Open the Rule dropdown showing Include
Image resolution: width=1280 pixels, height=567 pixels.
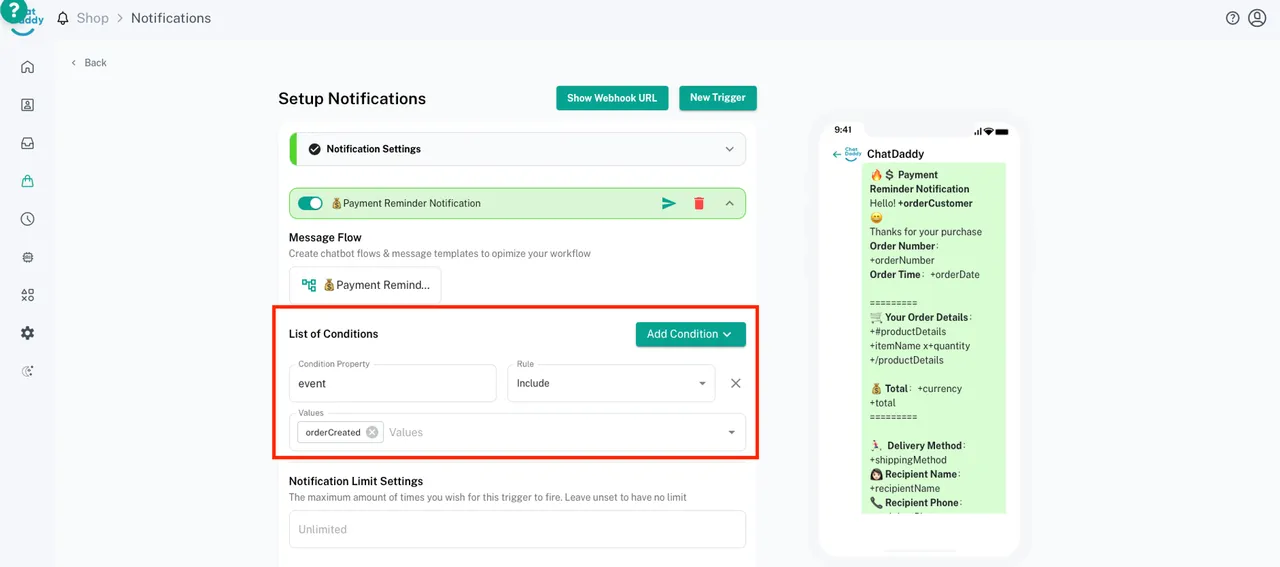(610, 383)
